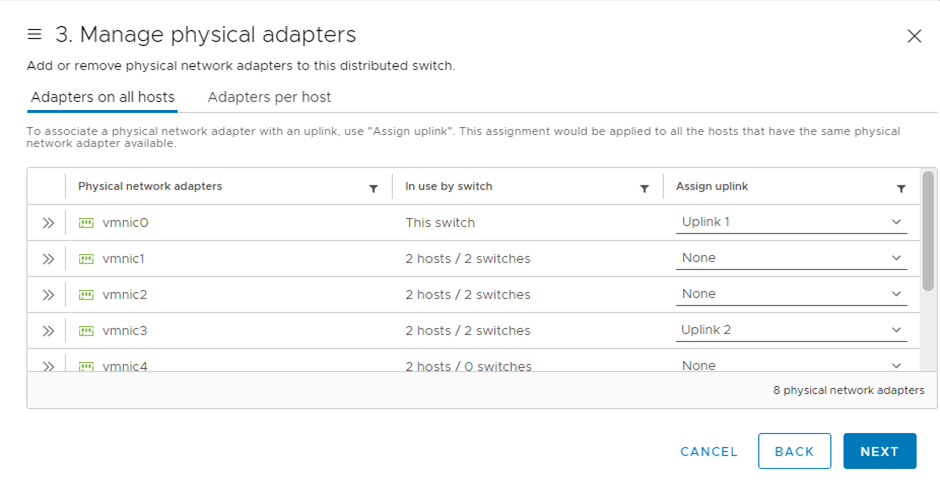
Task: Open the uplink dropdown for vmnic1
Action: (791, 258)
